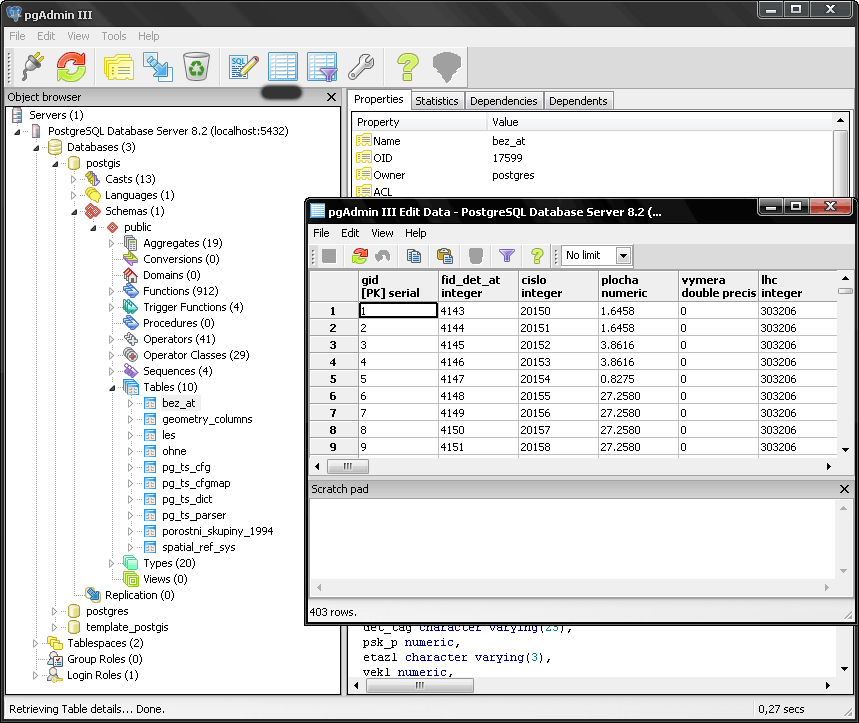Image resolution: width=859 pixels, height=723 pixels.
Task: Click the create new object toolbar icon
Action: (158, 67)
